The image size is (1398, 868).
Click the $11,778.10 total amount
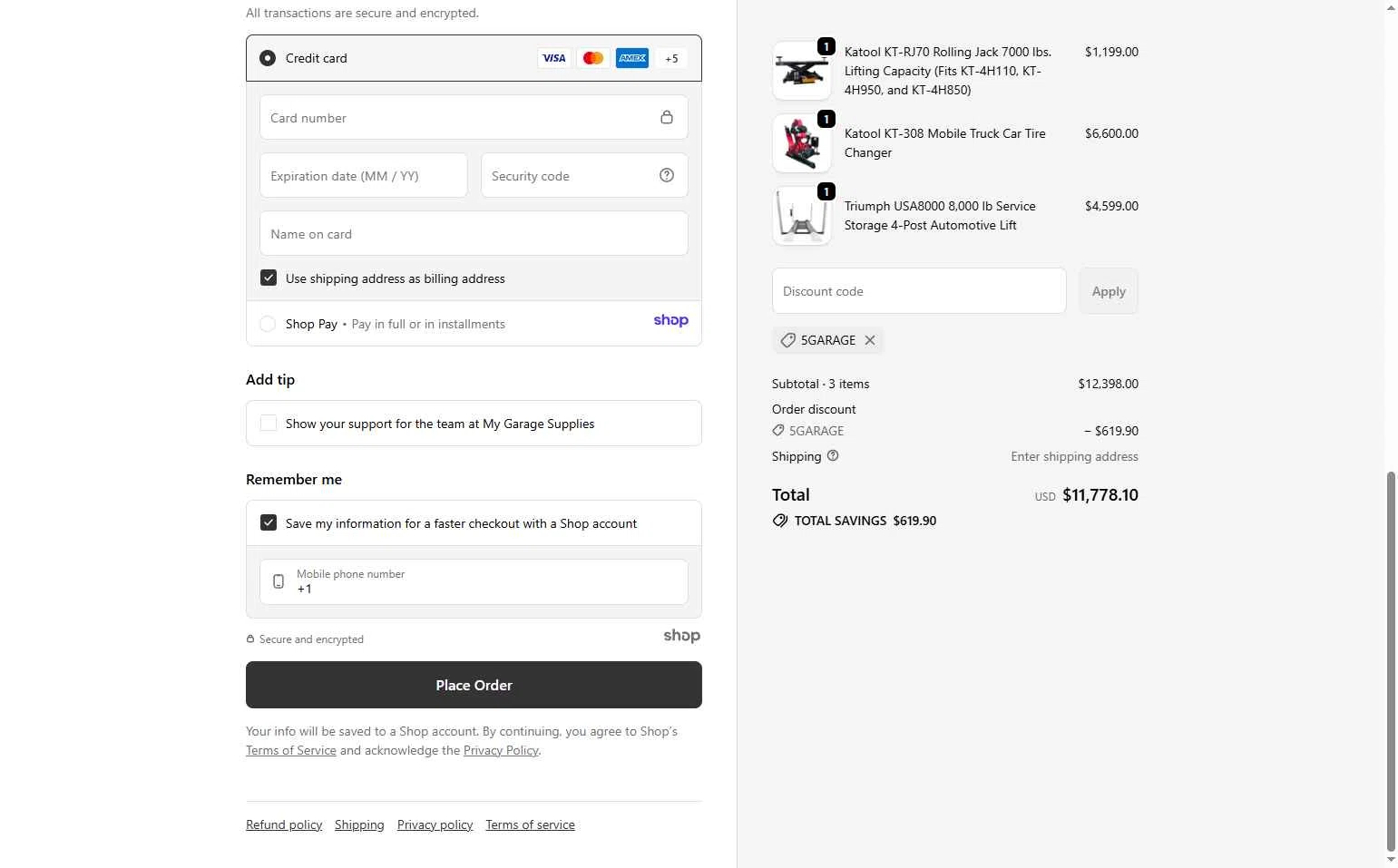(x=1100, y=495)
